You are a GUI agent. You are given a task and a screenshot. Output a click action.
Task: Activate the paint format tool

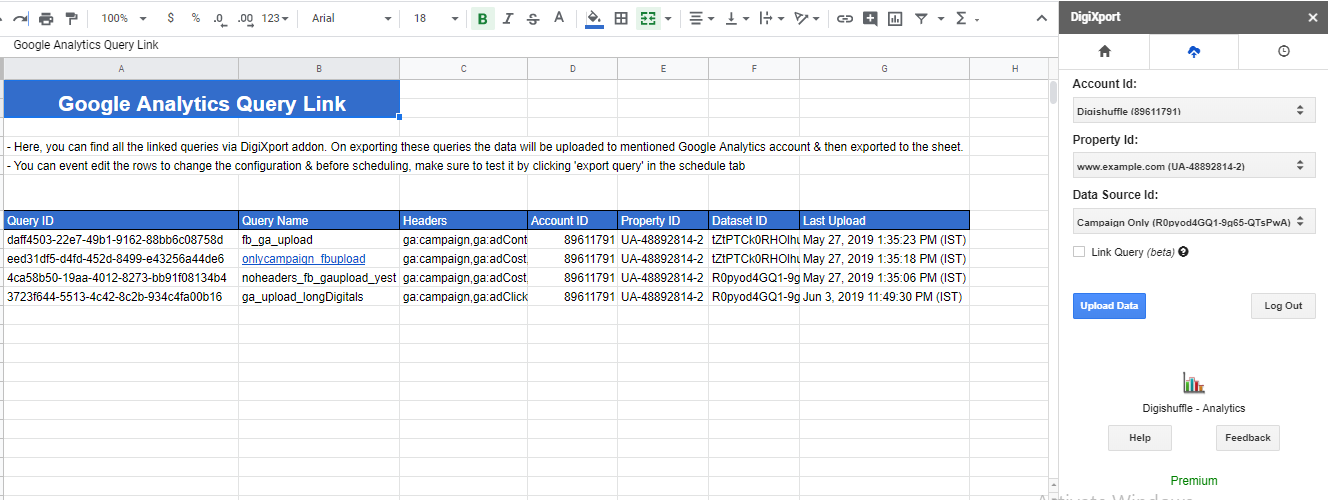tap(72, 18)
